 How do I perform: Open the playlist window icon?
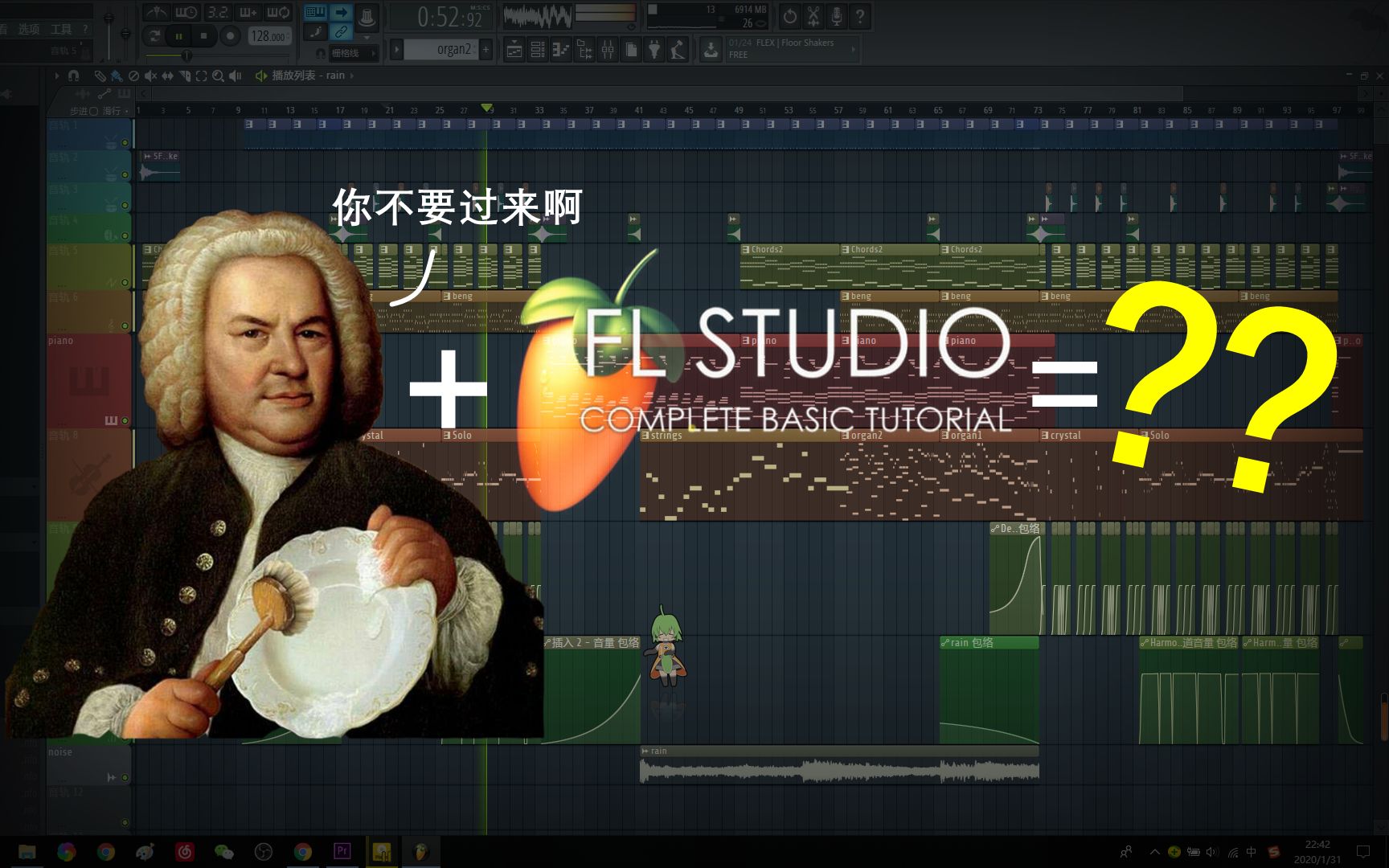pos(514,51)
